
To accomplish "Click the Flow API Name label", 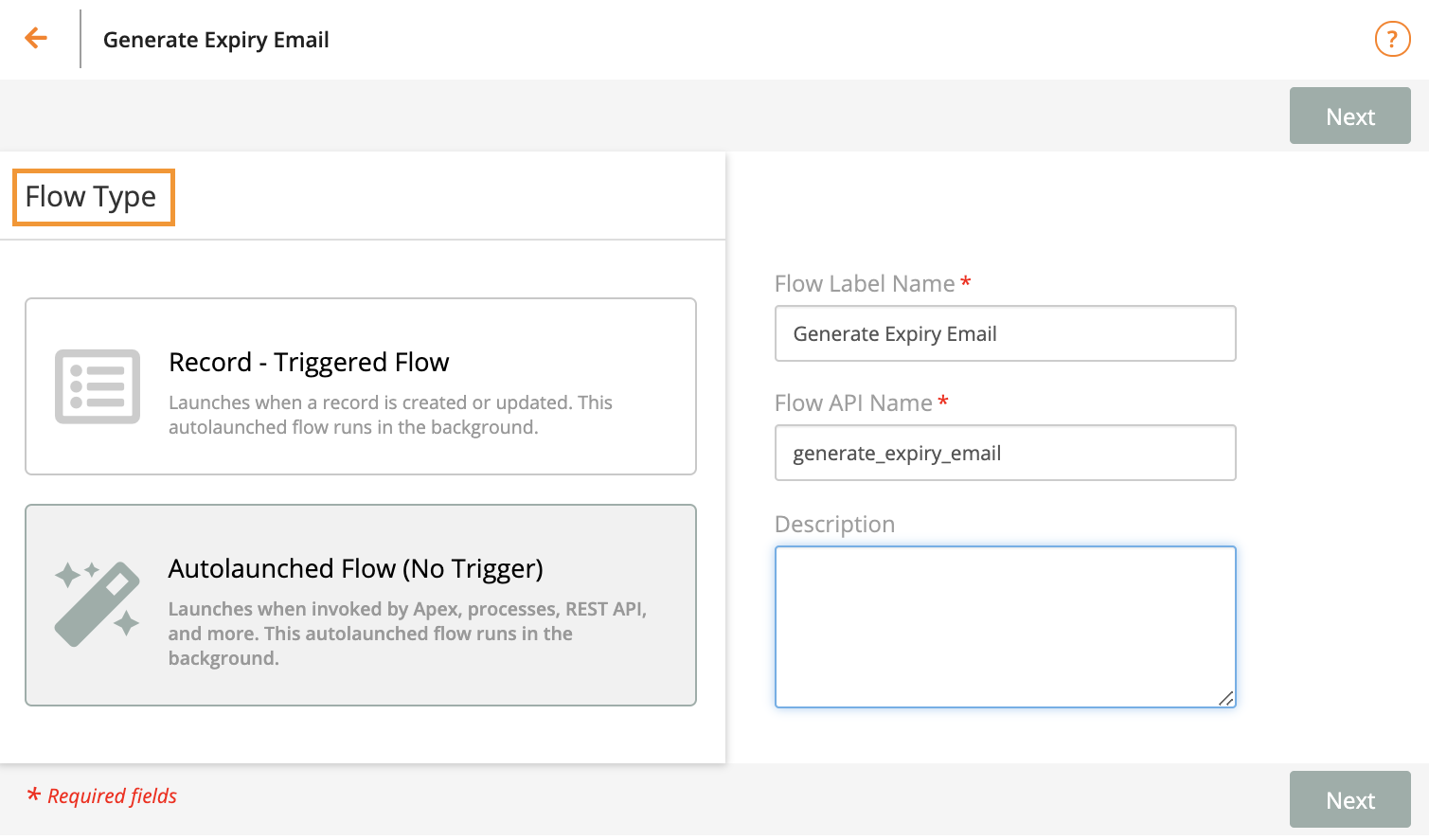I will pos(853,402).
